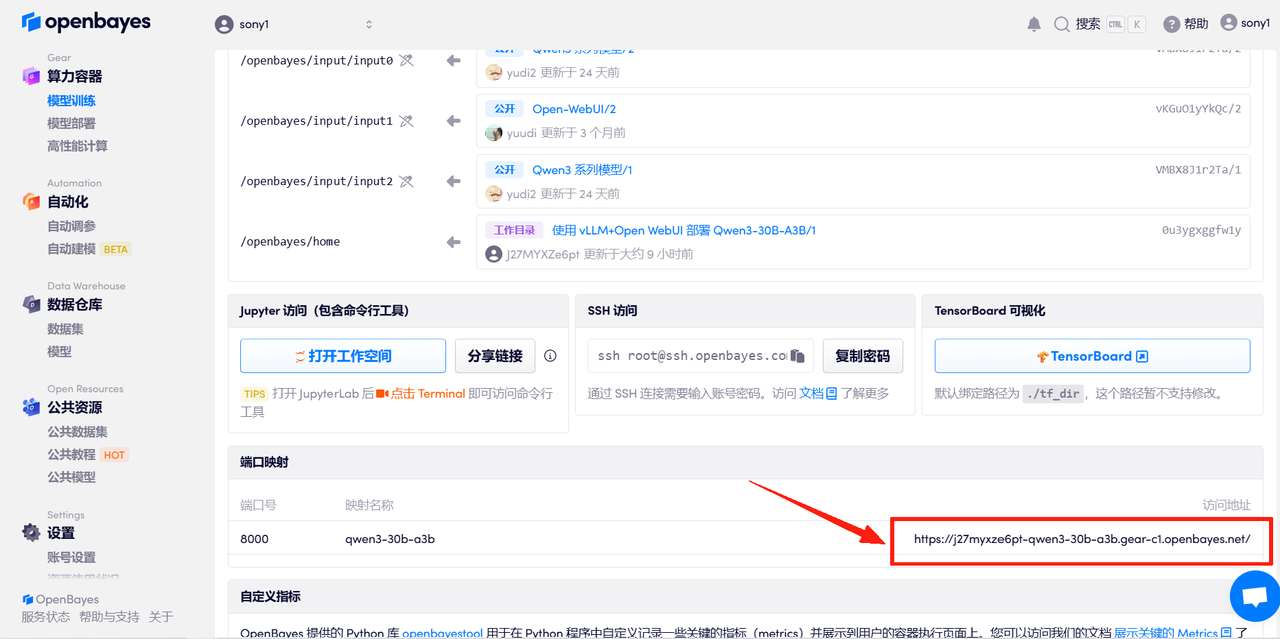The height and width of the screenshot is (639, 1280).
Task: Open the 设置 gear icon
Action: tap(29, 533)
